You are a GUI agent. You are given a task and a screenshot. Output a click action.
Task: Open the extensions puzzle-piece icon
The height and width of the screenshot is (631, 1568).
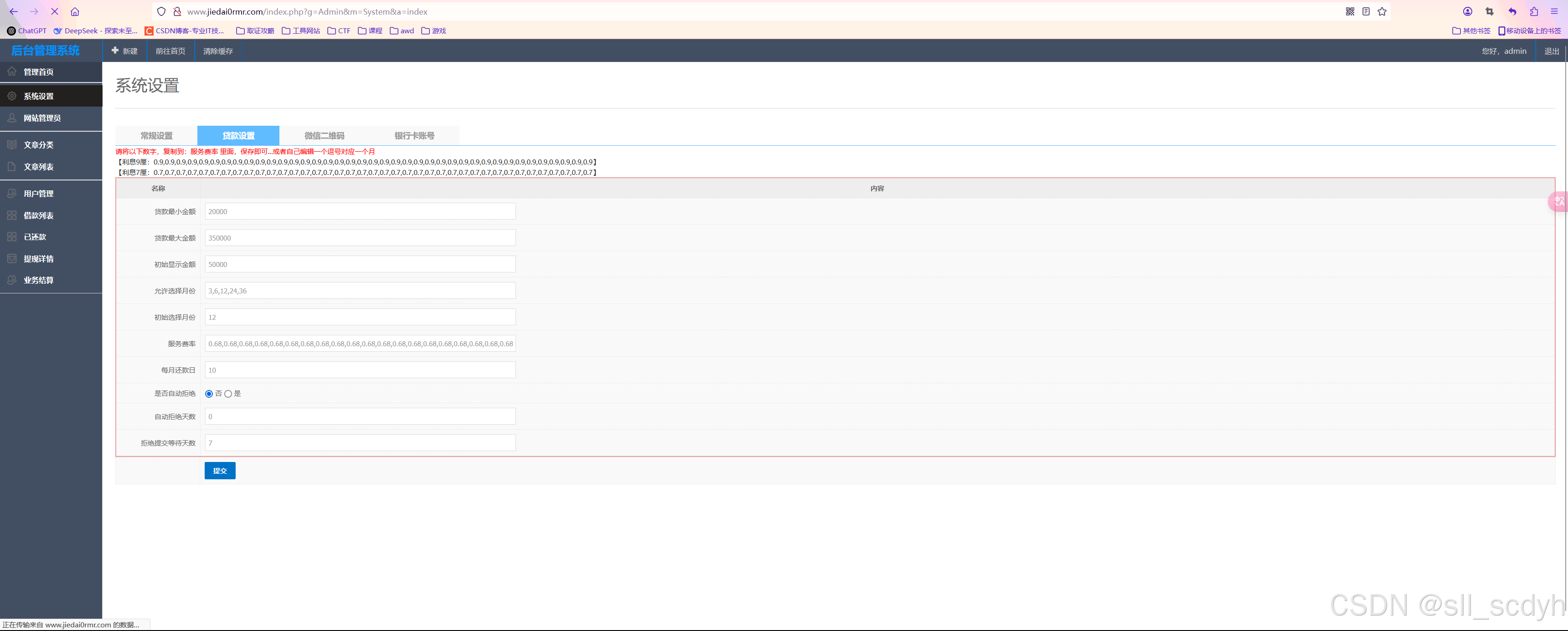coord(1534,11)
